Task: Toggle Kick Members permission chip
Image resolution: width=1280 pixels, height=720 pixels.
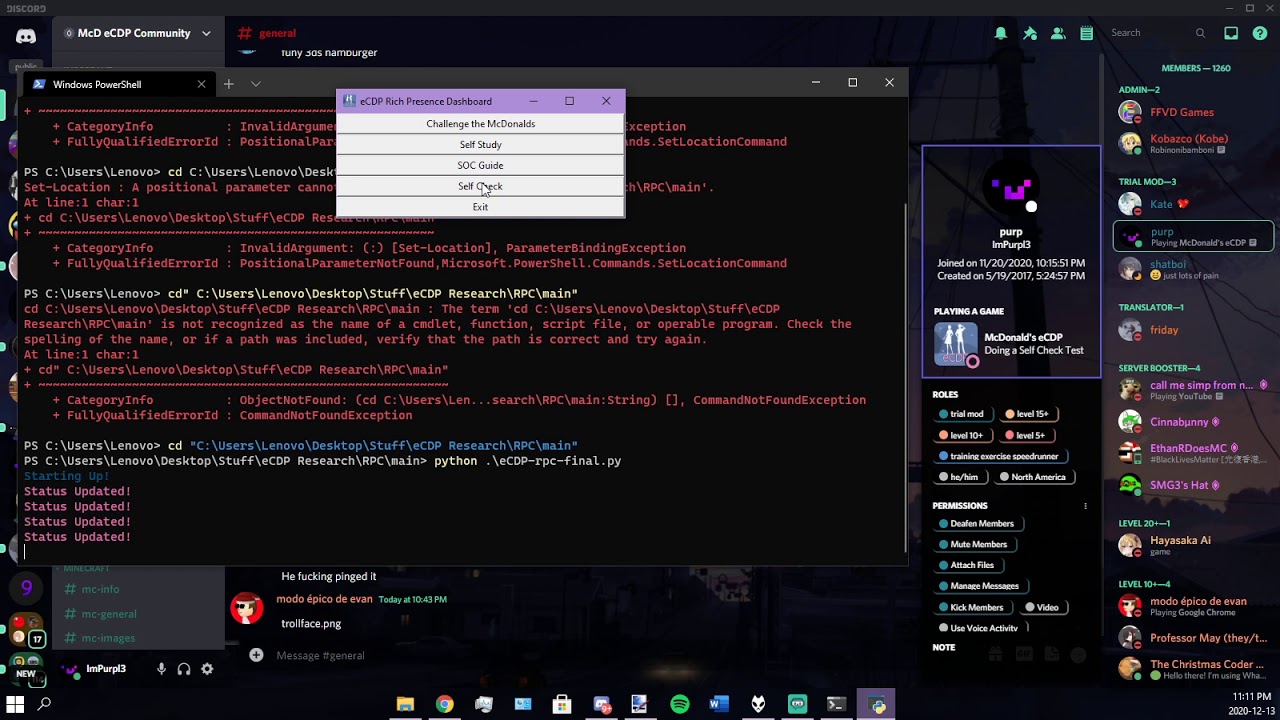Action: tap(971, 608)
